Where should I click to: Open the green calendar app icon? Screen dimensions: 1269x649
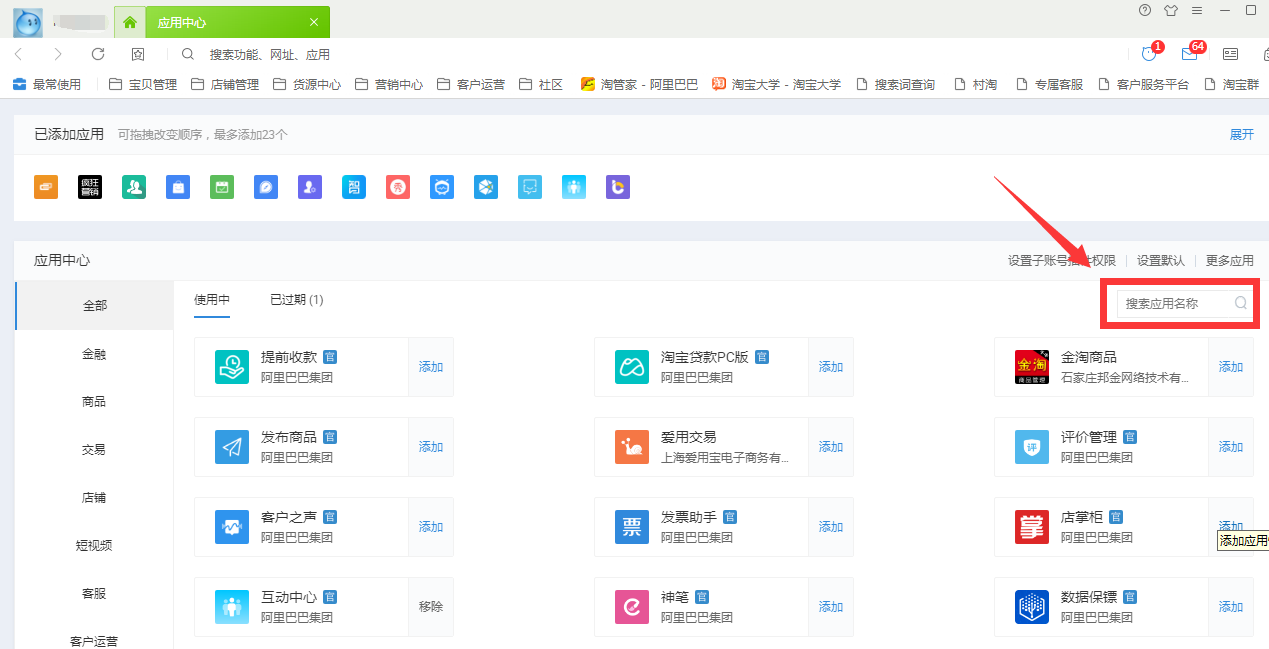click(222, 187)
